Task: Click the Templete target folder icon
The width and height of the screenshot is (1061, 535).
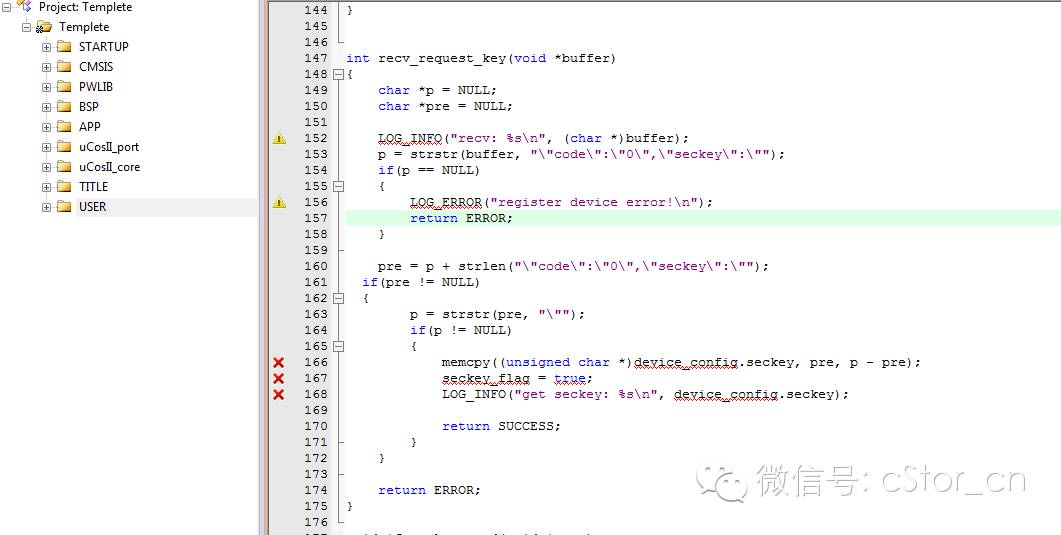Action: coord(44,27)
